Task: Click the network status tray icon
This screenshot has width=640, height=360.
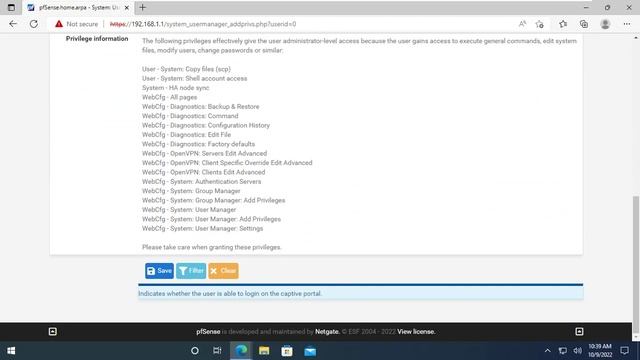Action: click(562, 351)
